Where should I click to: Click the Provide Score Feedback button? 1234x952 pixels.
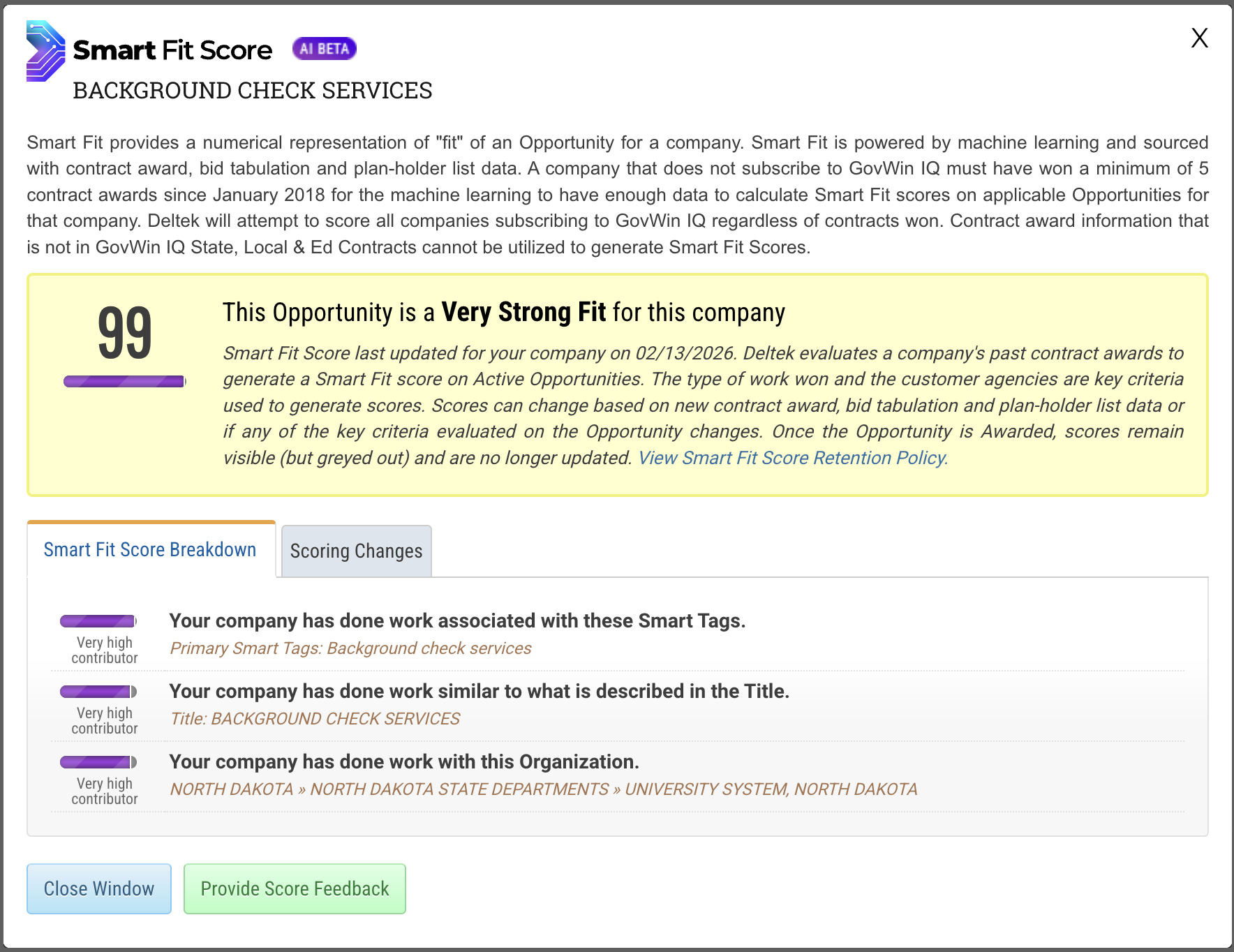click(294, 888)
